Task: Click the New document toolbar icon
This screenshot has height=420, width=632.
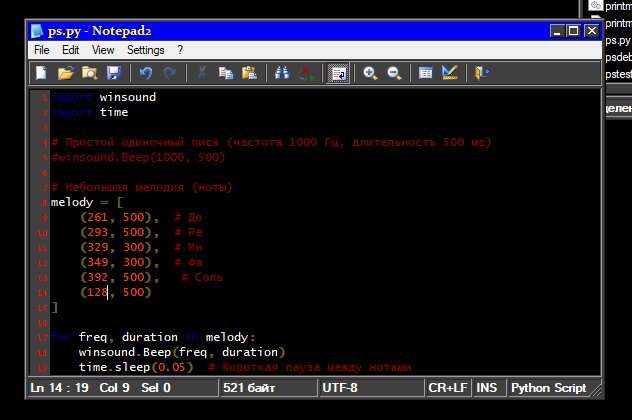Action: coord(41,73)
